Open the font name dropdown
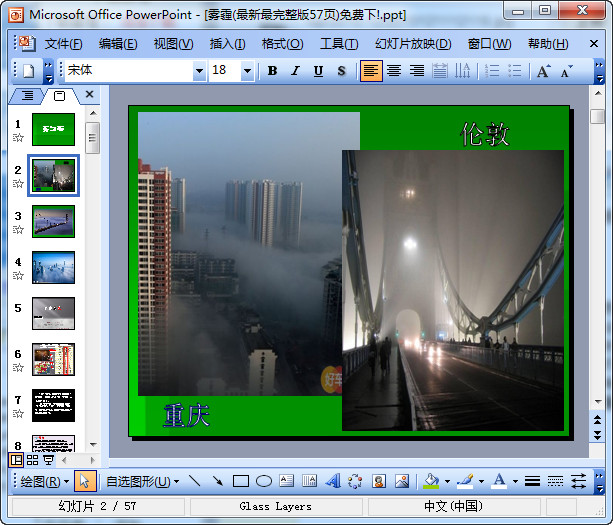 click(x=199, y=71)
